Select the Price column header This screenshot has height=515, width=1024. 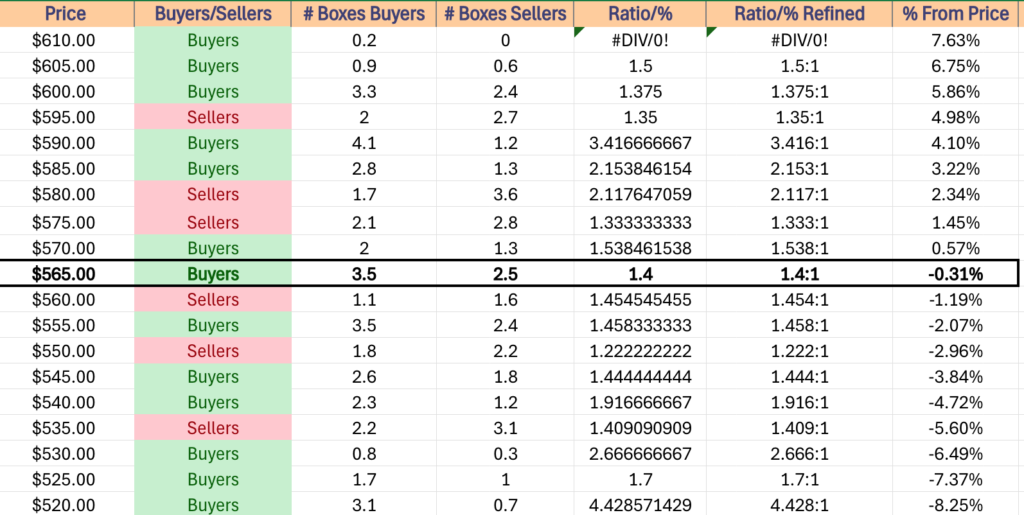pyautogui.click(x=67, y=14)
